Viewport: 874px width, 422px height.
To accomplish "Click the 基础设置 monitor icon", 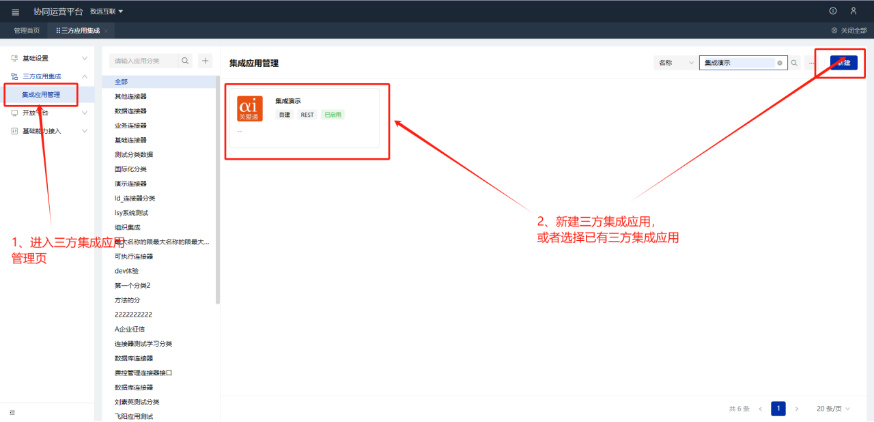I will 14,58.
